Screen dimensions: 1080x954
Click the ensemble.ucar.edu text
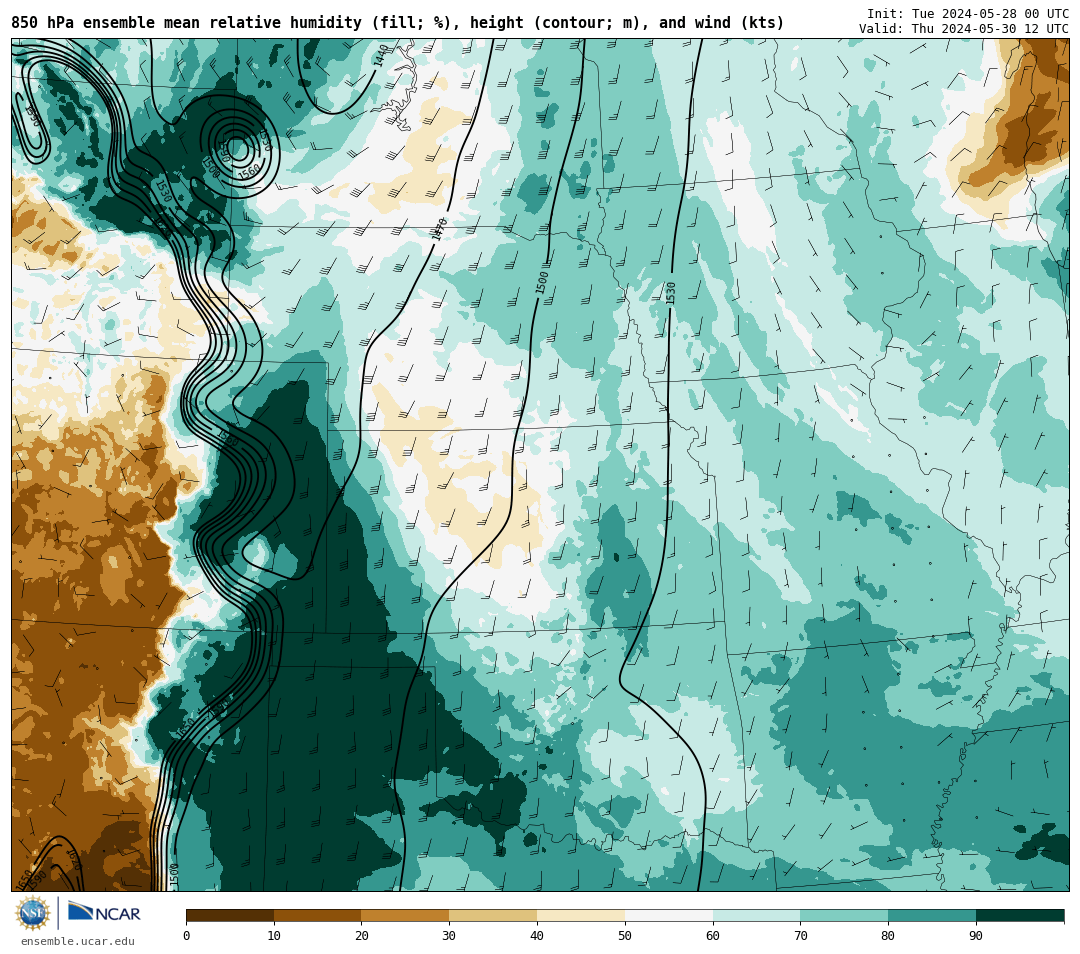point(78,941)
